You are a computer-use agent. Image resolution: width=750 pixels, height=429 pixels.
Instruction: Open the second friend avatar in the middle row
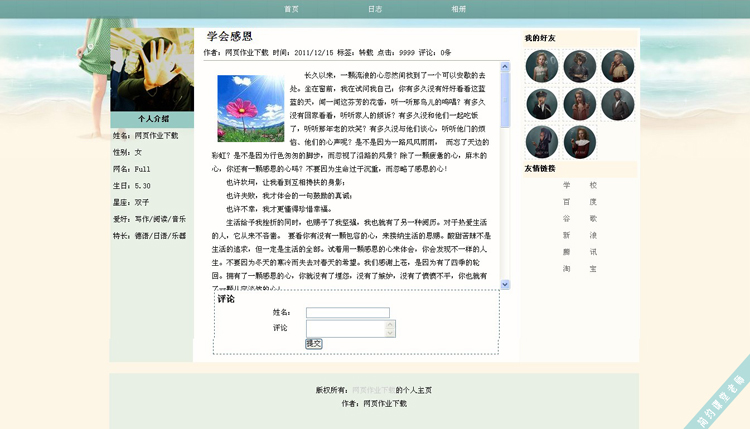pos(580,104)
